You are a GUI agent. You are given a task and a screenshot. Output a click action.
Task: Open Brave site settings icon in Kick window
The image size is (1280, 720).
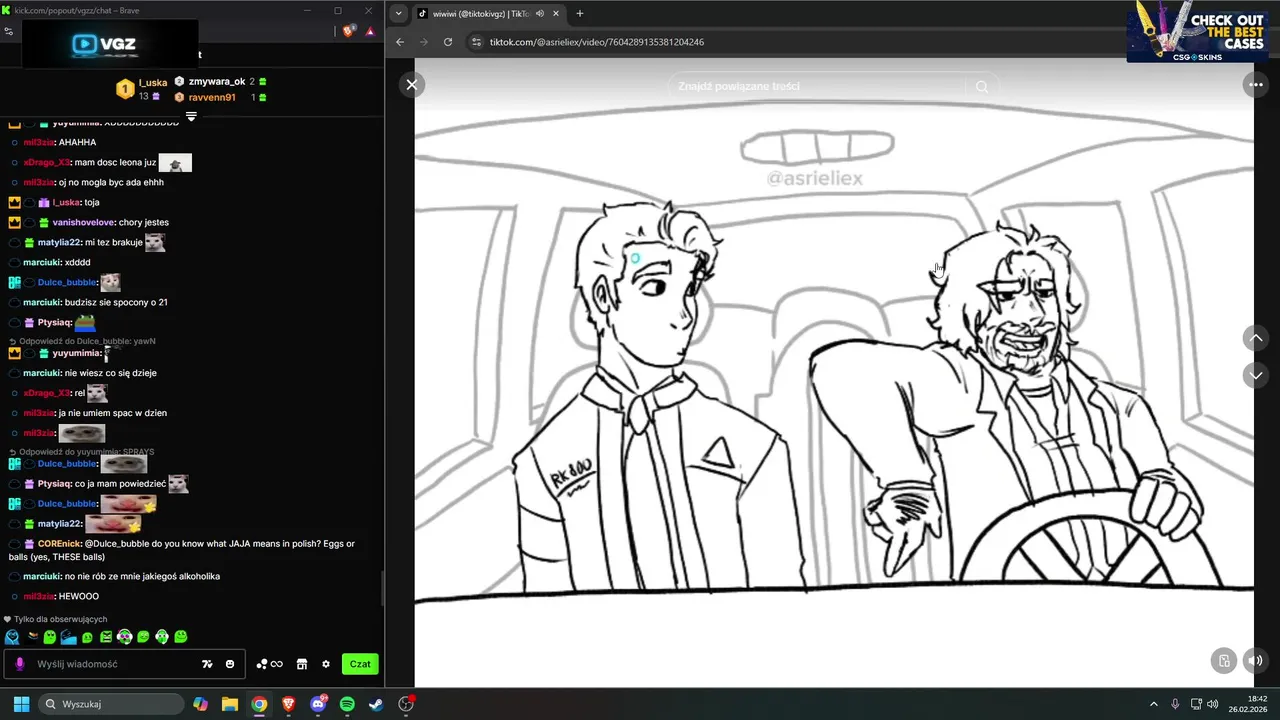tap(9, 31)
